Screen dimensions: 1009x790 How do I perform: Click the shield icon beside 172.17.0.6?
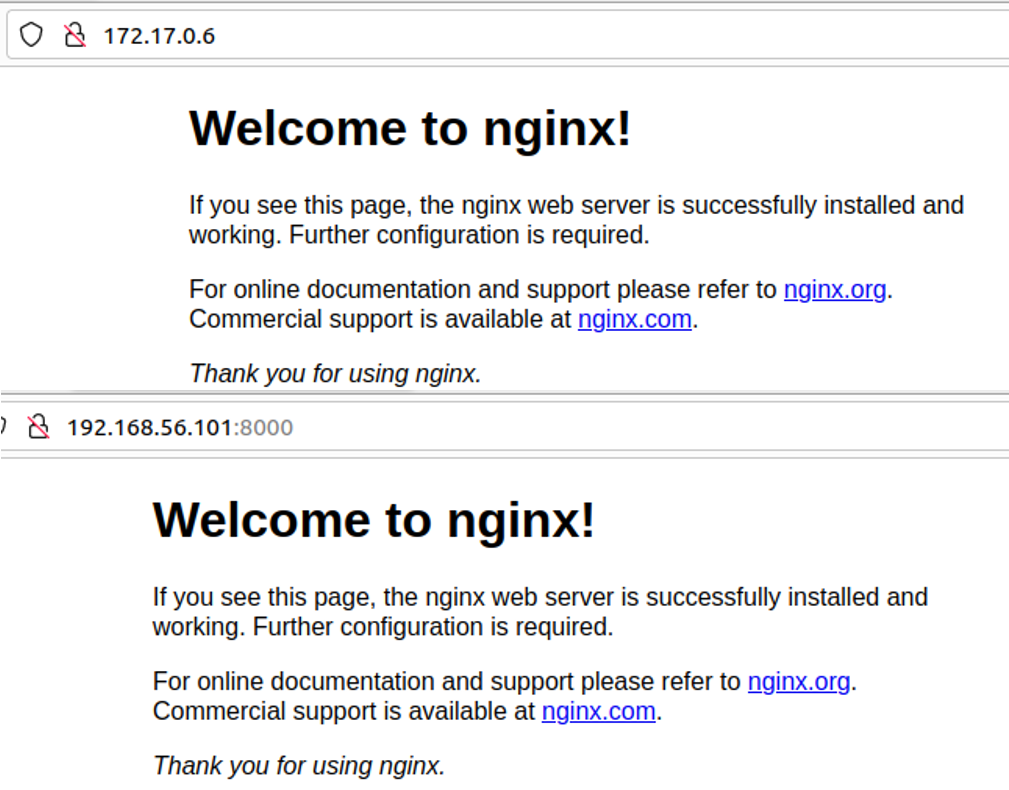(31, 35)
